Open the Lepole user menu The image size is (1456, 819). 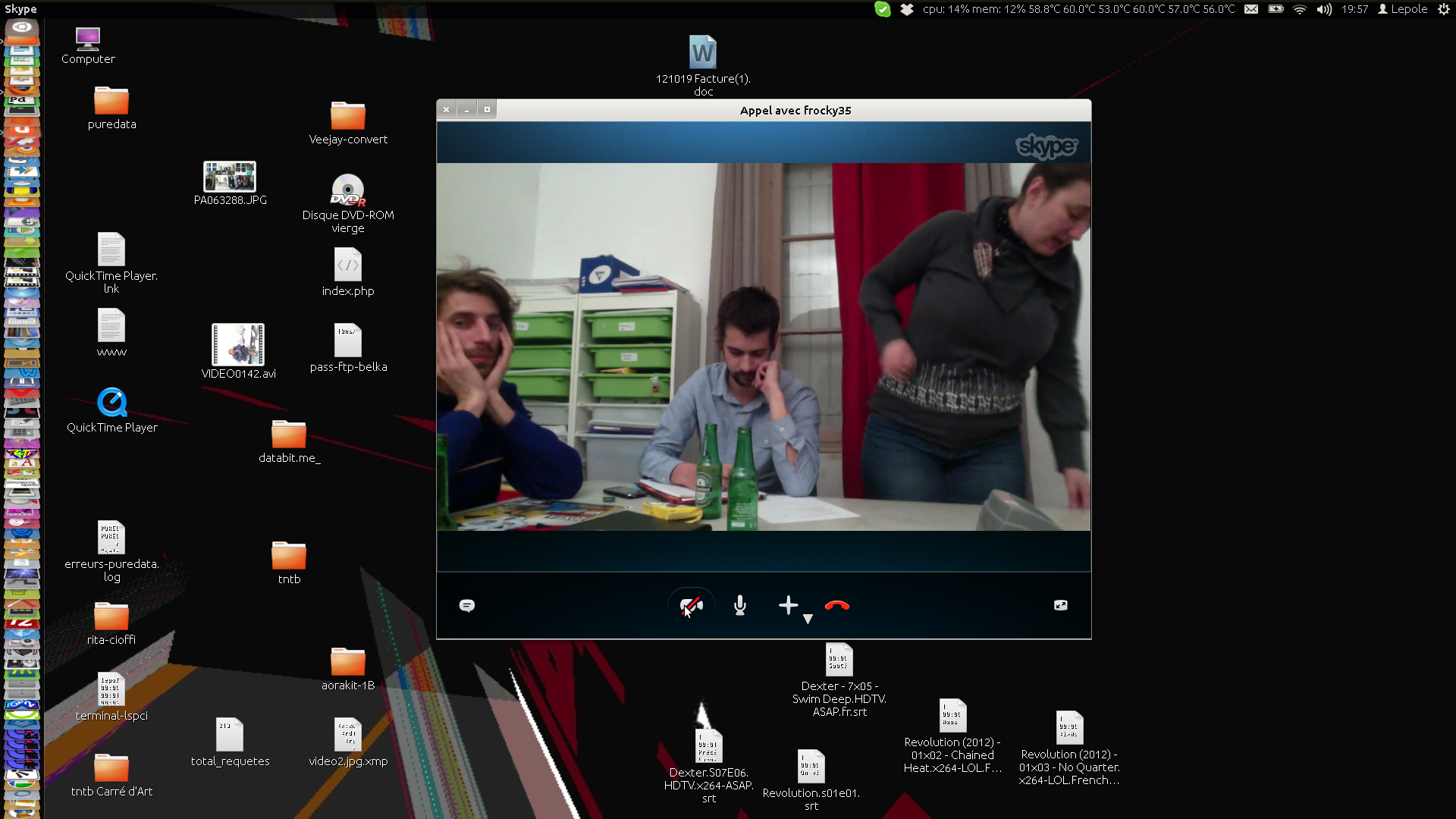pyautogui.click(x=1403, y=9)
